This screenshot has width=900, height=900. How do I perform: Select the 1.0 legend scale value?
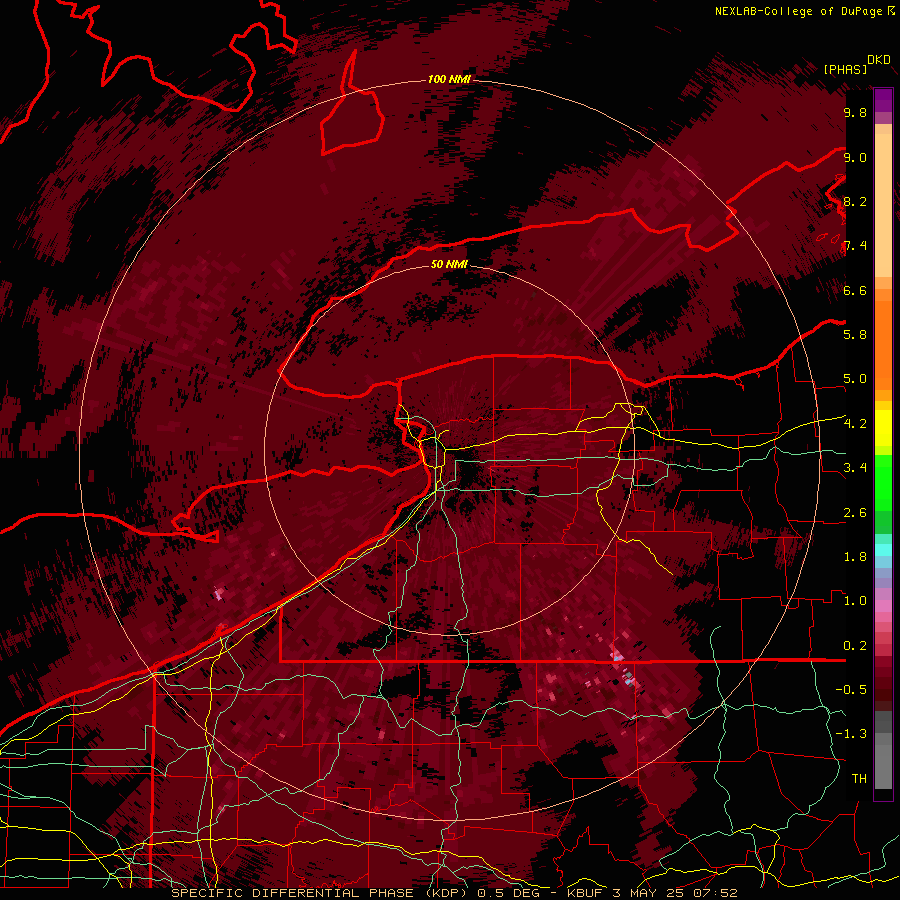point(855,601)
